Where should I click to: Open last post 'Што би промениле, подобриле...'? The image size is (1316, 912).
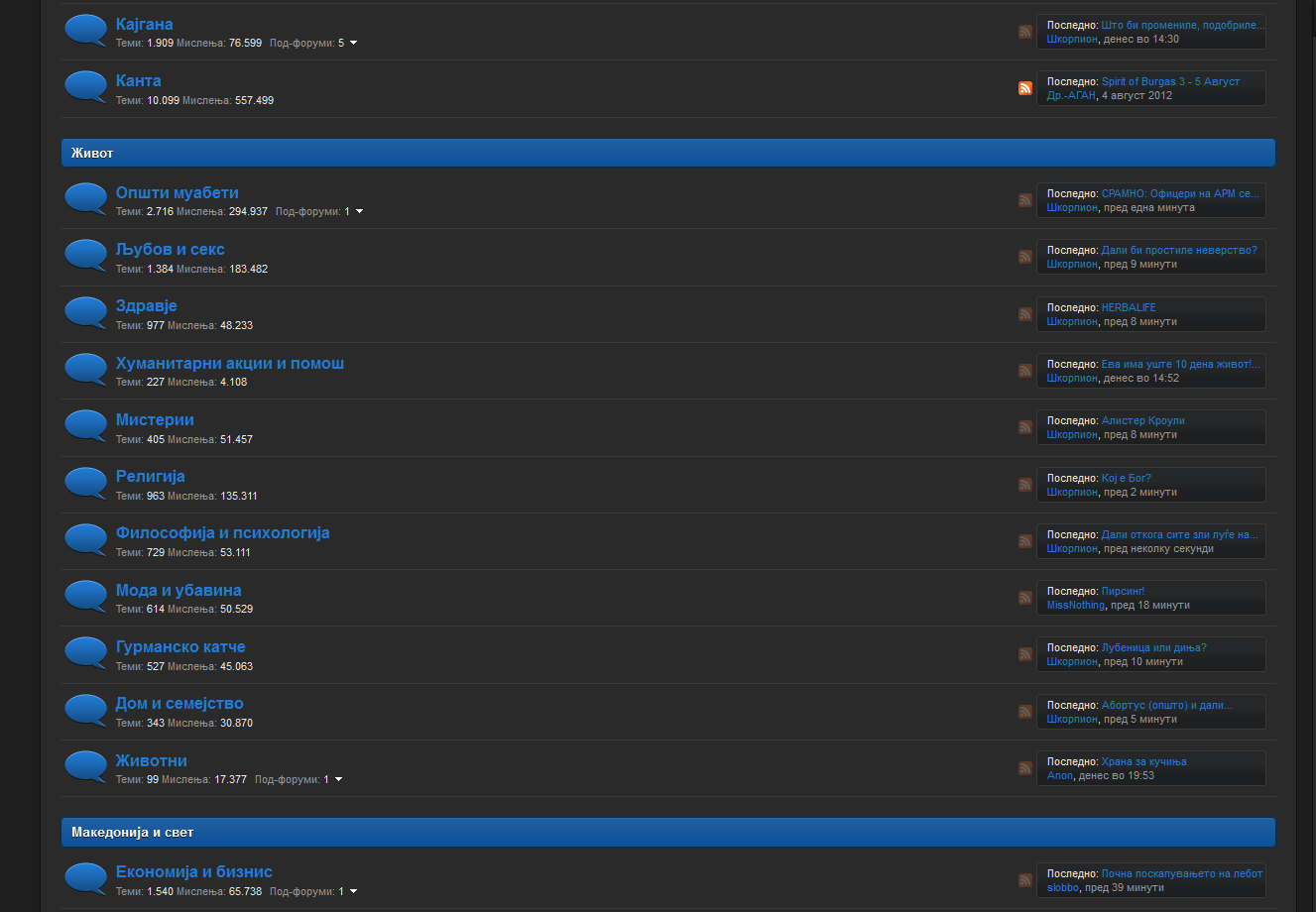click(x=1183, y=25)
